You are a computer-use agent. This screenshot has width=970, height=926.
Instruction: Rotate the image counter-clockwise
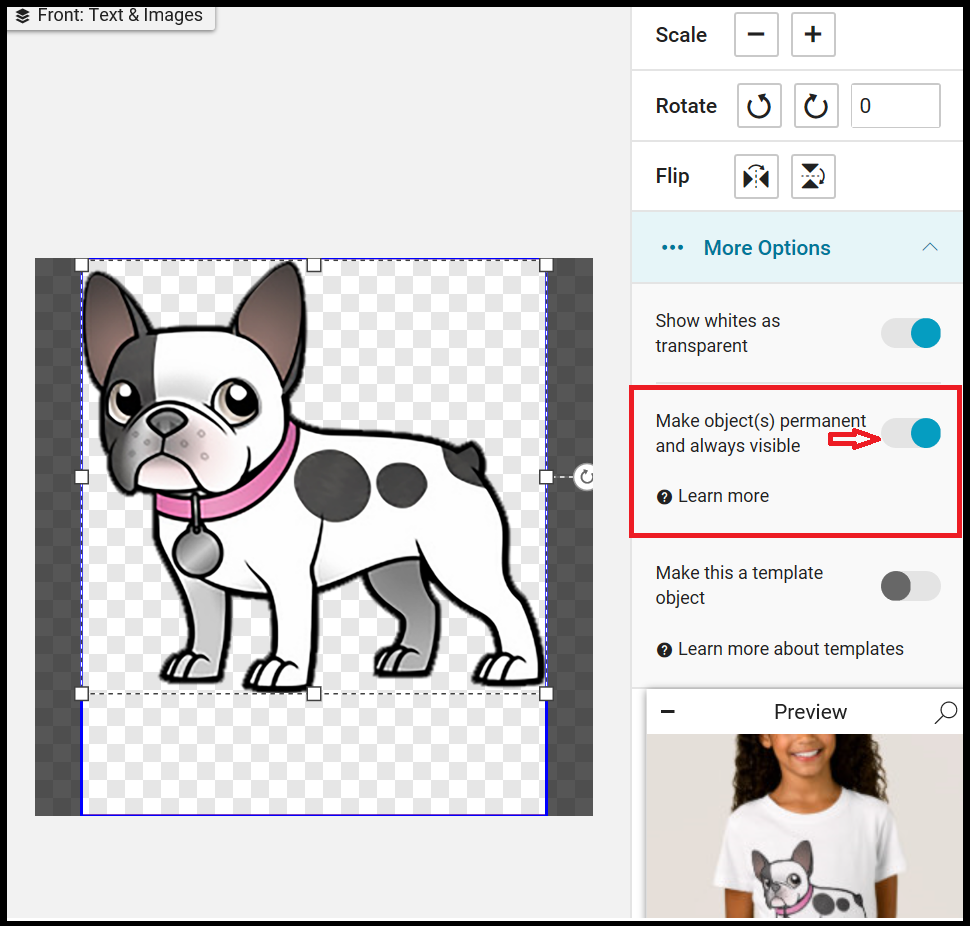coord(759,106)
